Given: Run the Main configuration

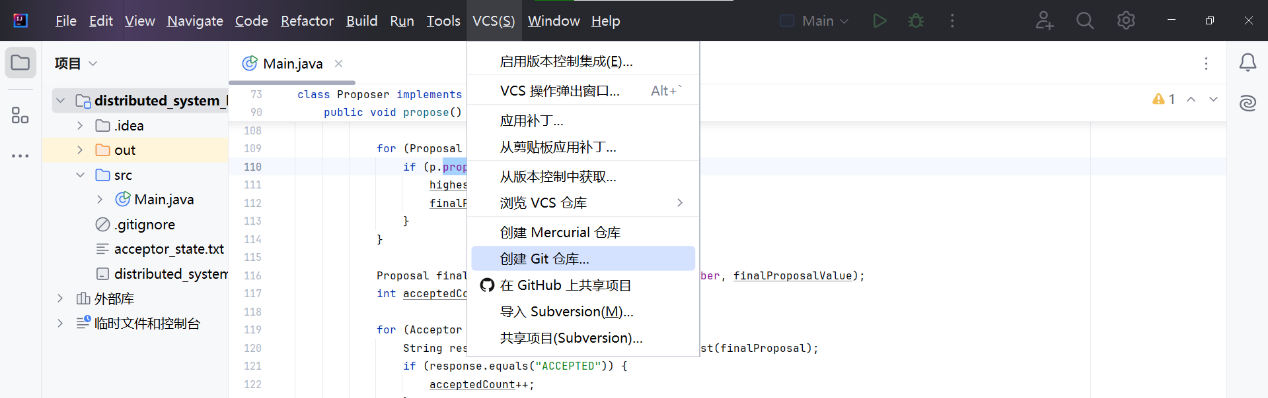Looking at the screenshot, I should pos(879,20).
